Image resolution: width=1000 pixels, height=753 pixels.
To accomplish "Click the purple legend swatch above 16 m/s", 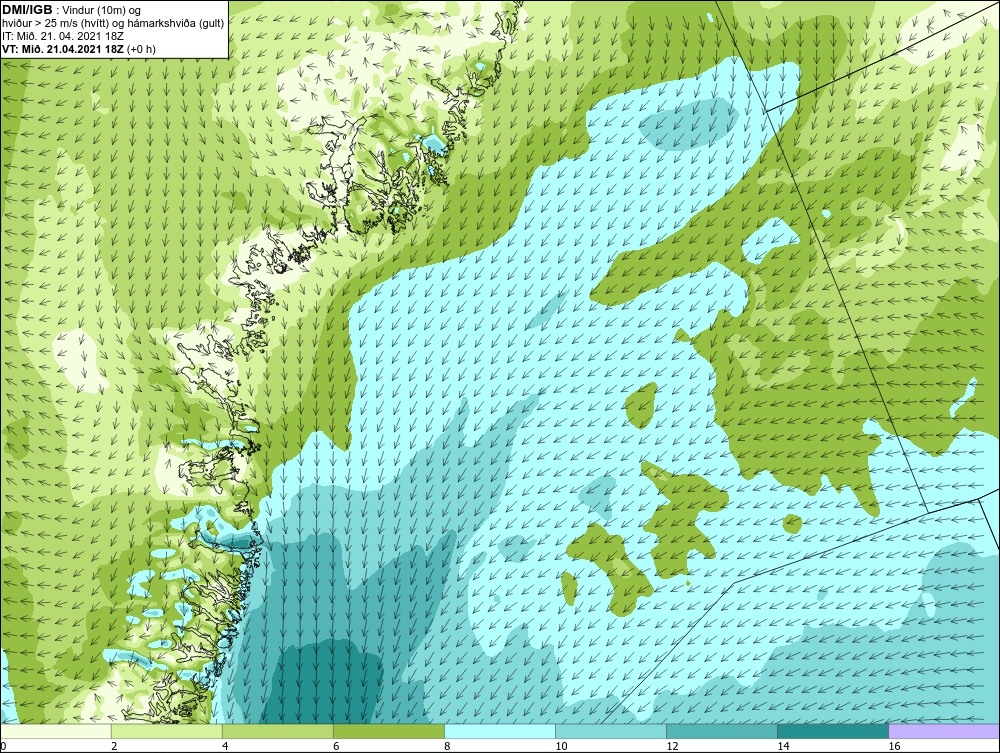I will [x=944, y=732].
